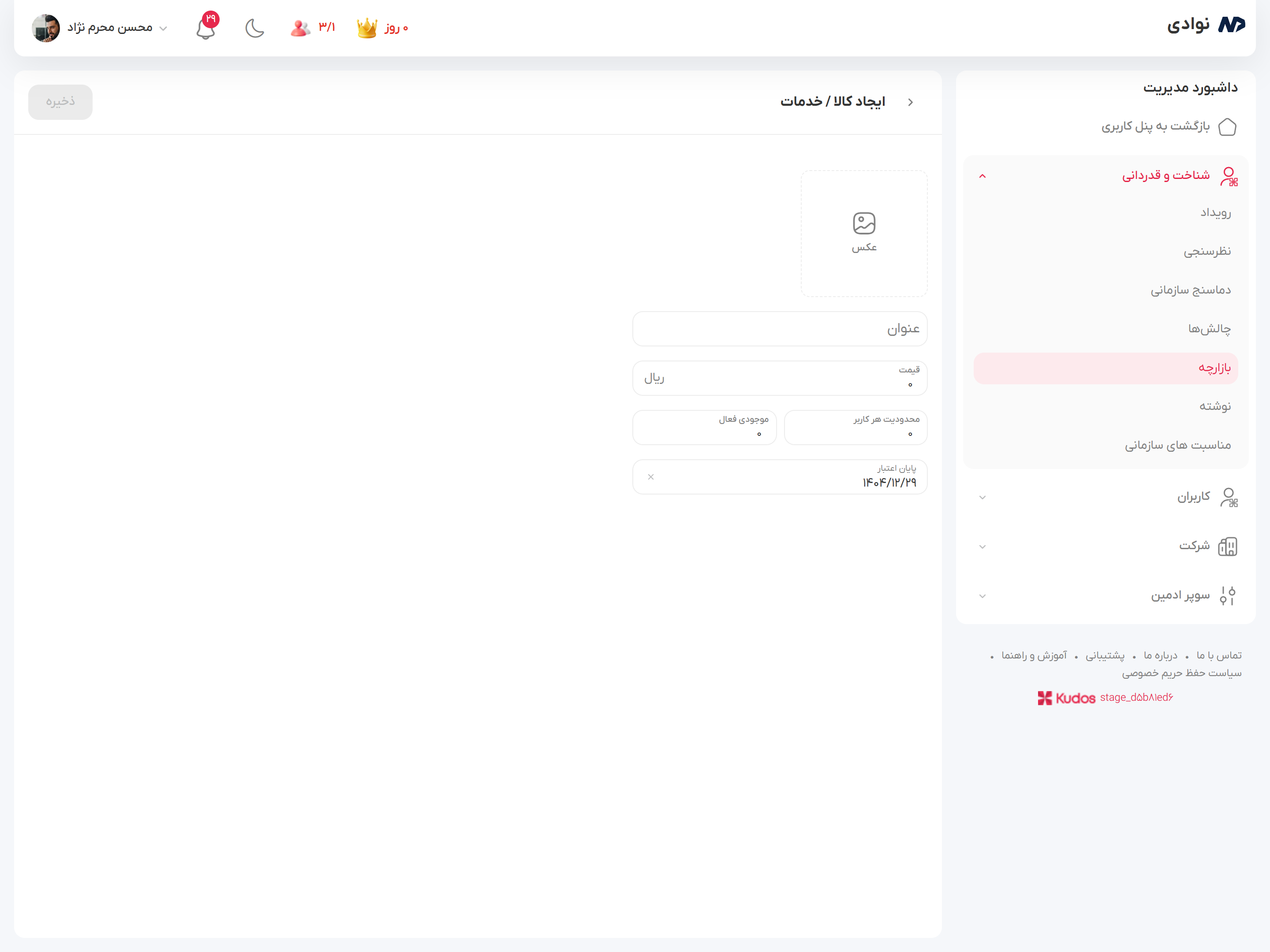Expand the کاربران sidebar section
The height and width of the screenshot is (952, 1270).
click(982, 498)
